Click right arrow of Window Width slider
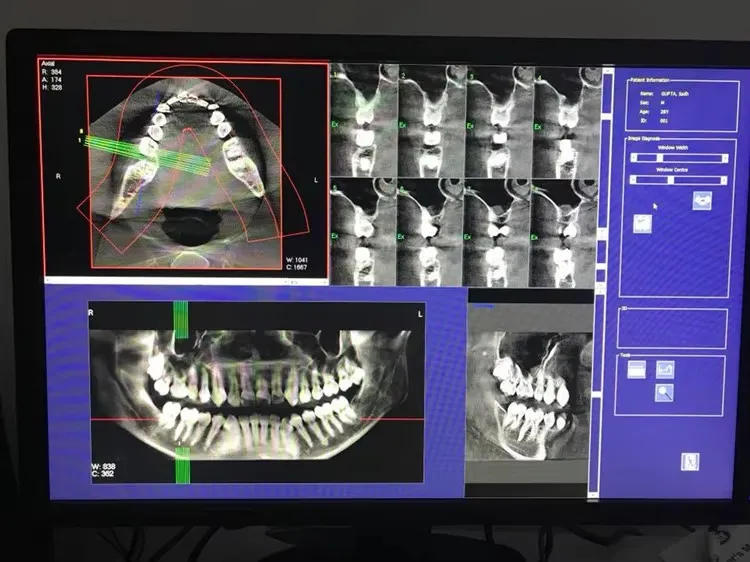 [x=723, y=157]
